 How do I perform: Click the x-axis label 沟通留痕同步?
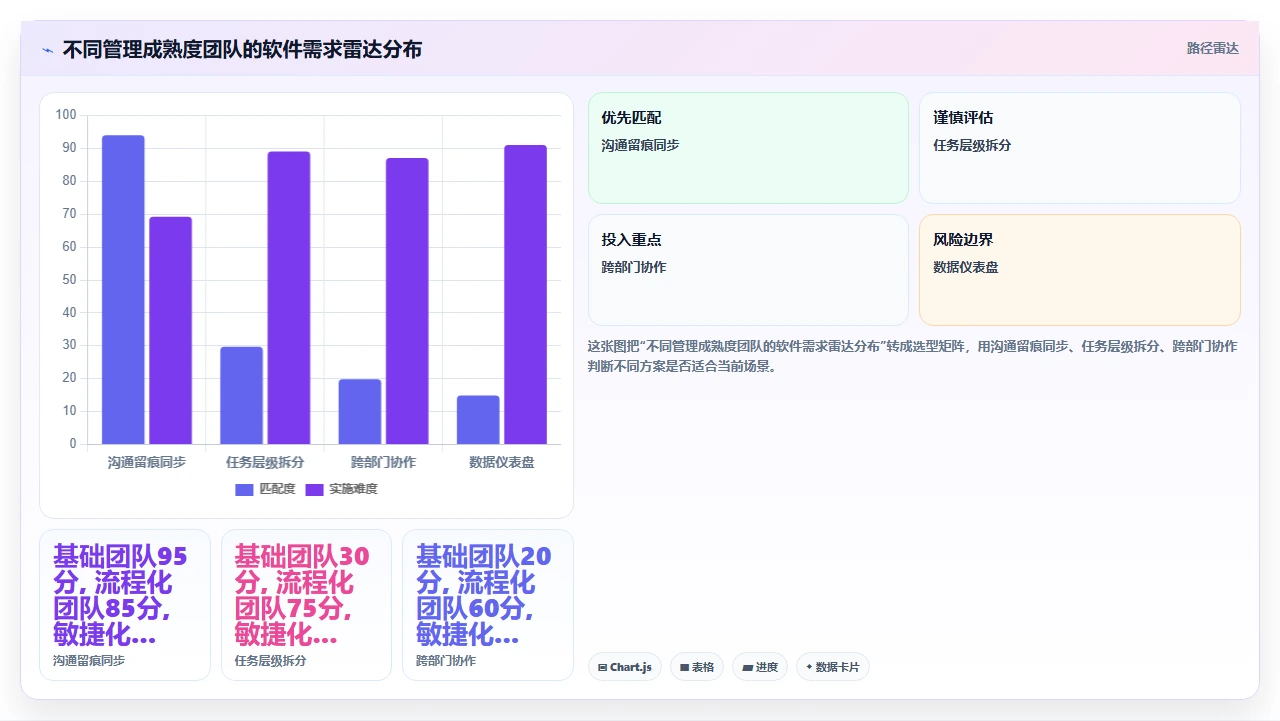click(147, 462)
